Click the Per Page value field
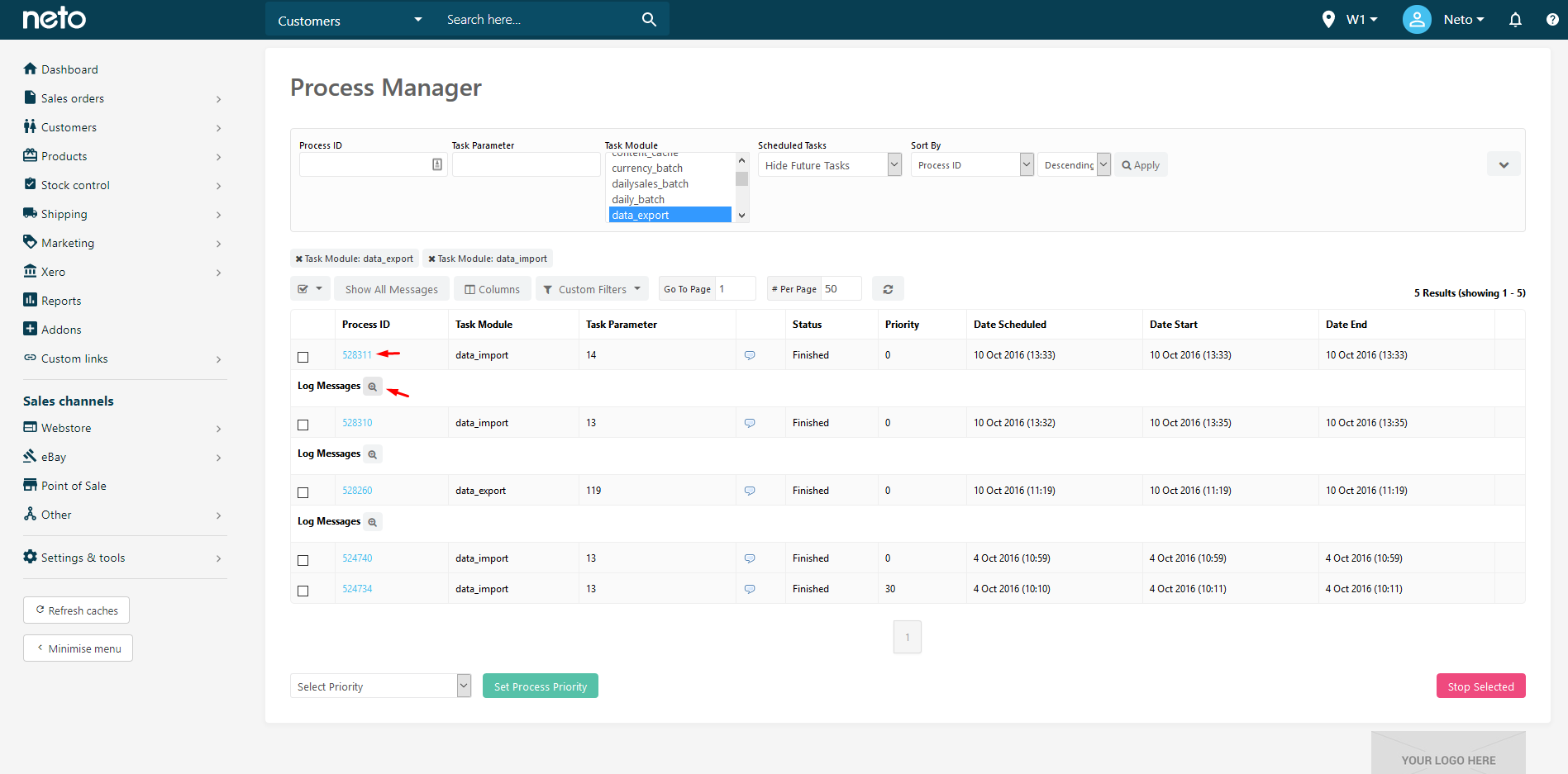1568x774 pixels. (x=841, y=288)
